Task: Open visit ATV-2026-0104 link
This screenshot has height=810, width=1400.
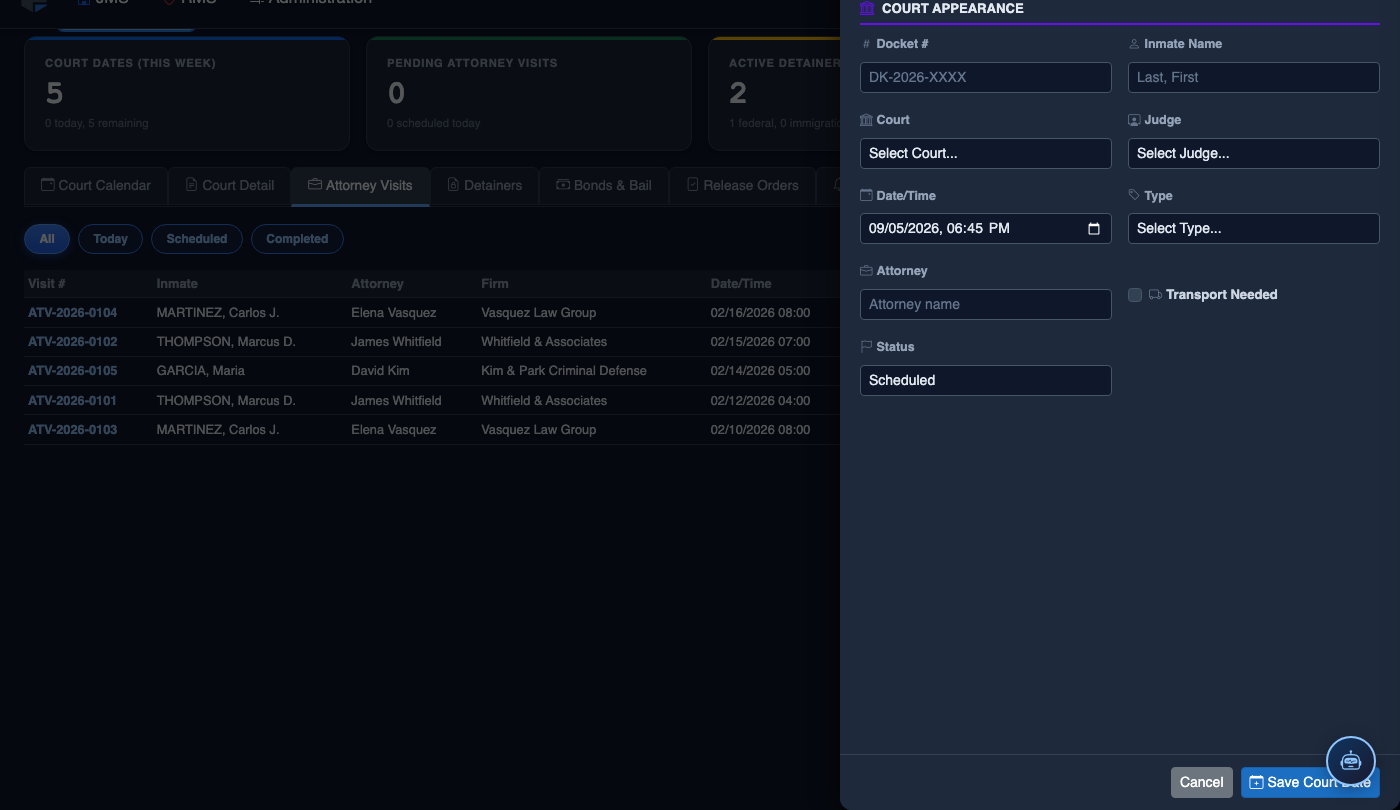Action: tap(72, 313)
